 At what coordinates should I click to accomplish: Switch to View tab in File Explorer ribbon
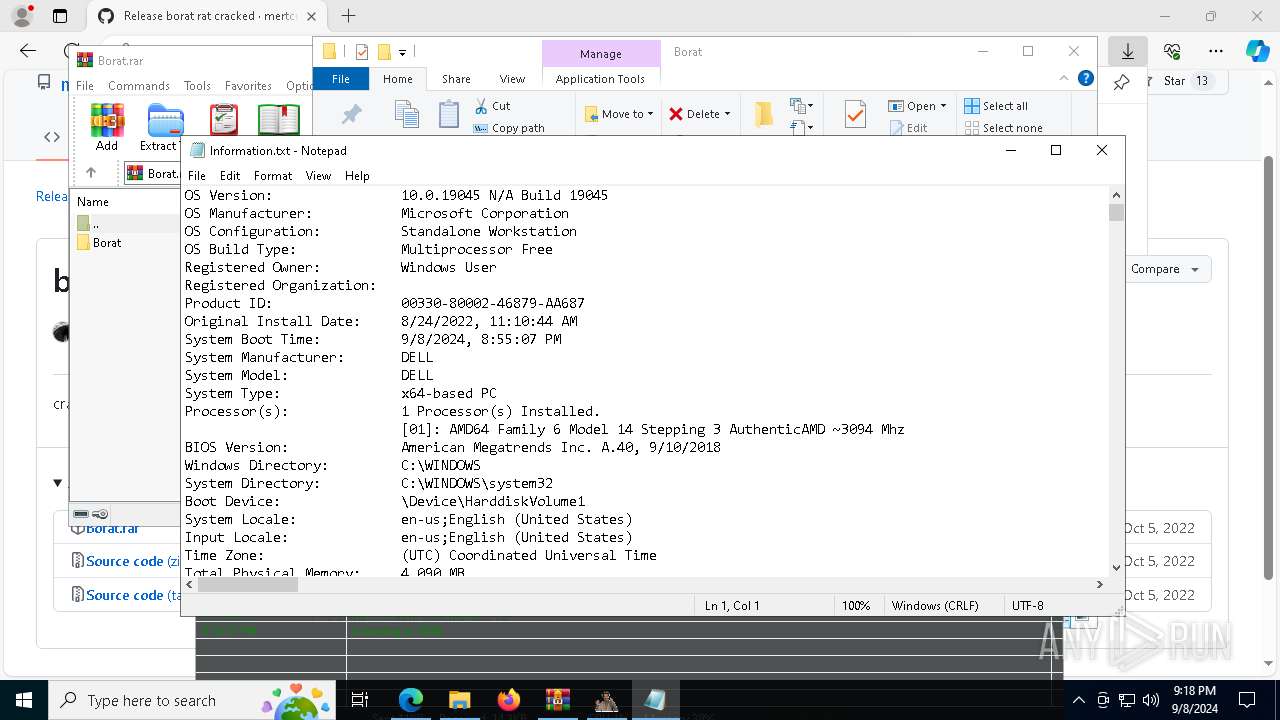pos(512,79)
